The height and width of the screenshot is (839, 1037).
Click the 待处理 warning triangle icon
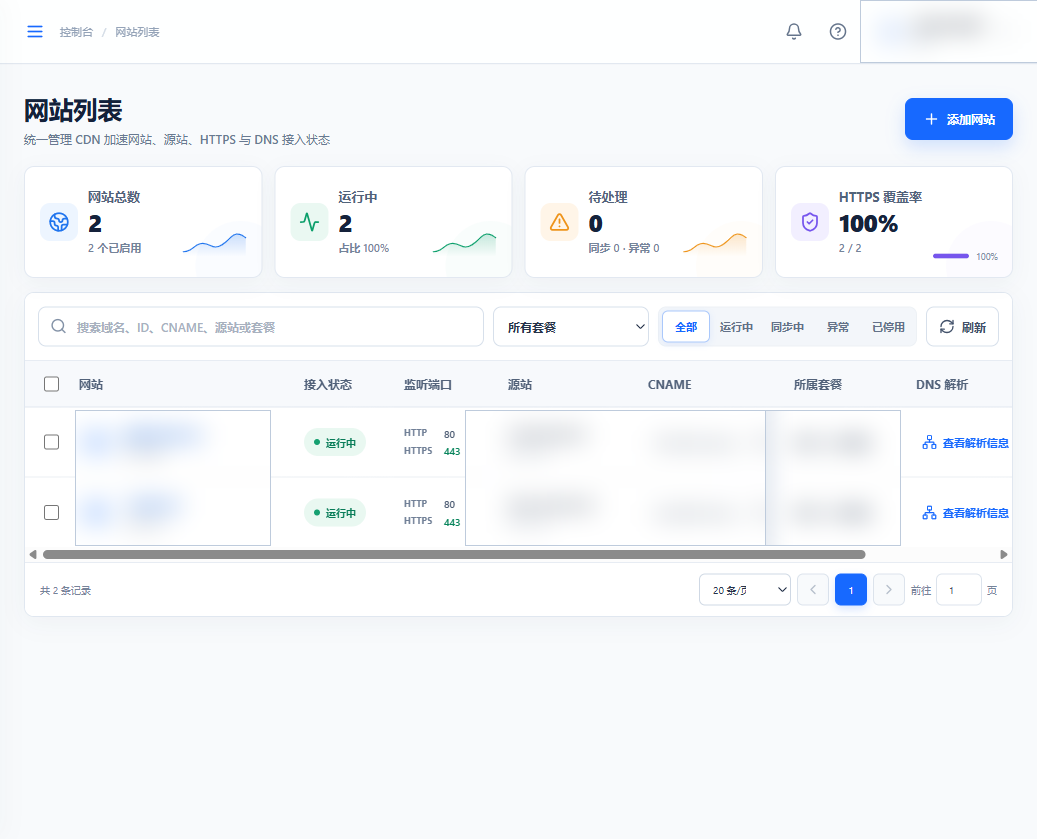coord(560,222)
